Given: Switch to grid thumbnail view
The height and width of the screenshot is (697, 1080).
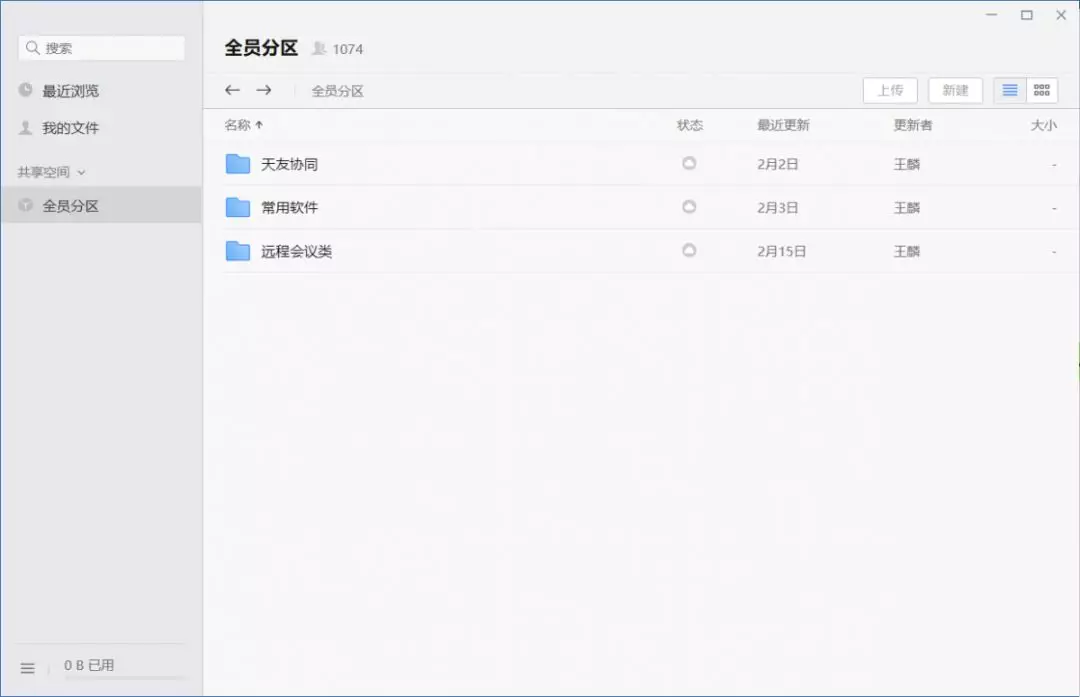Looking at the screenshot, I should (x=1042, y=90).
